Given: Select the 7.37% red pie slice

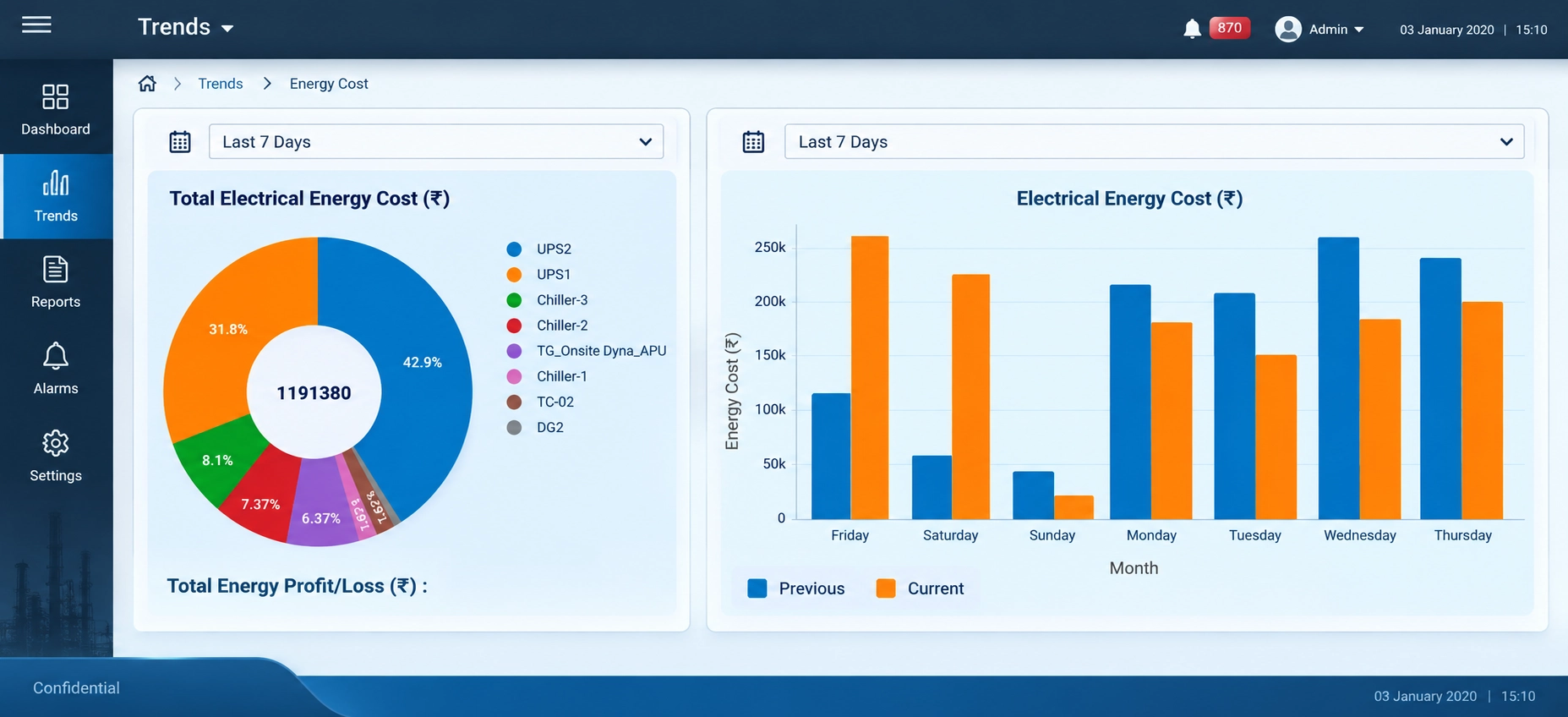Looking at the screenshot, I should point(260,504).
